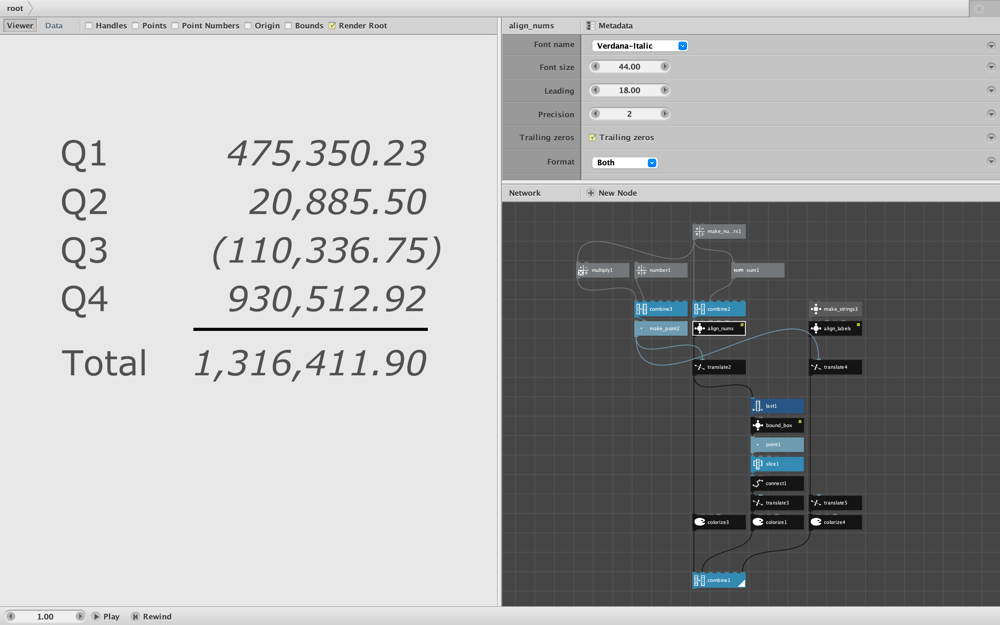Click the Metadata list icon
The width and height of the screenshot is (1000, 625).
pyautogui.click(x=591, y=26)
